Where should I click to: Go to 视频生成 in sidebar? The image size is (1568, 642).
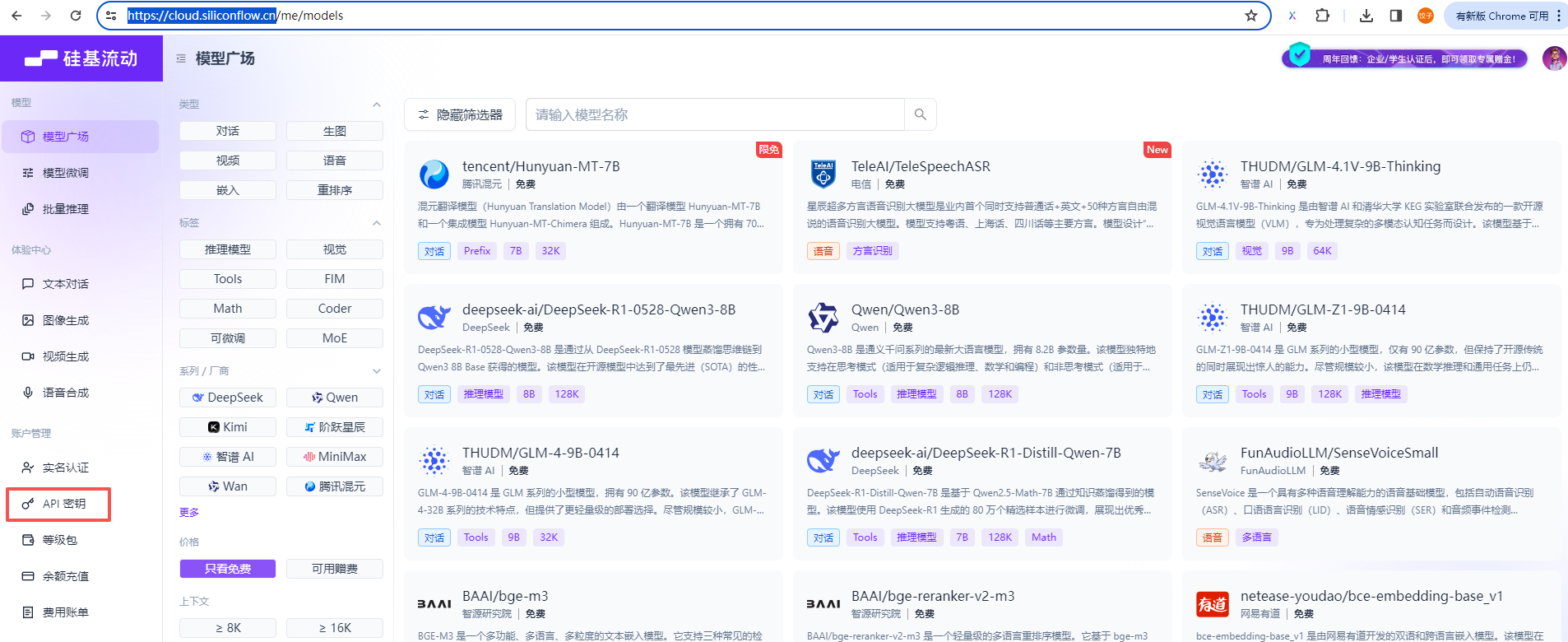(80, 356)
